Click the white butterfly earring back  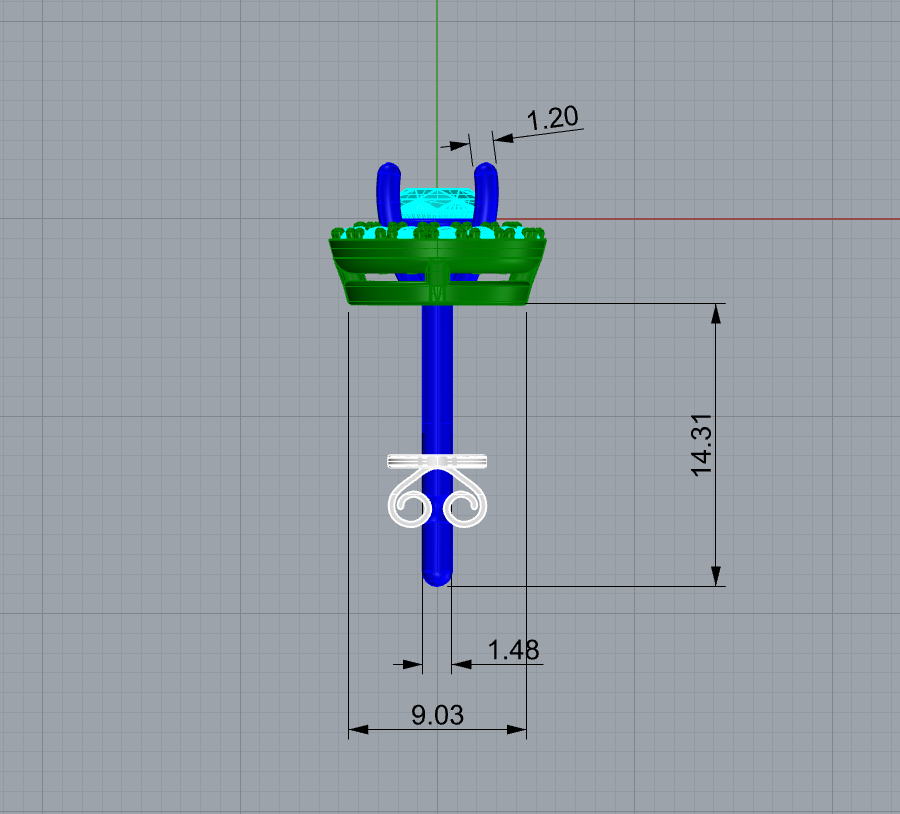[437, 491]
